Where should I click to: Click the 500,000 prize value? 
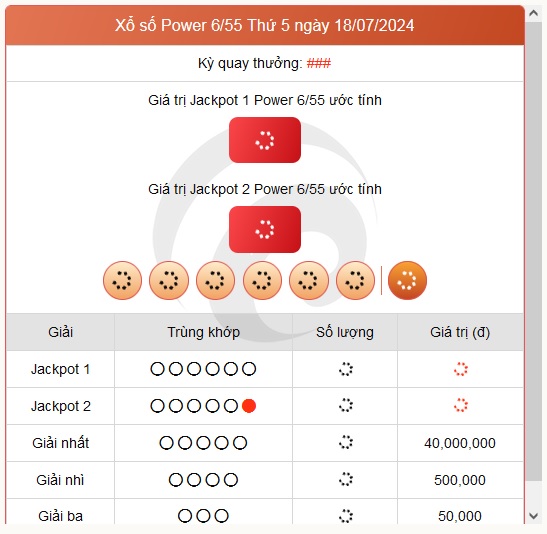pyautogui.click(x=460, y=480)
